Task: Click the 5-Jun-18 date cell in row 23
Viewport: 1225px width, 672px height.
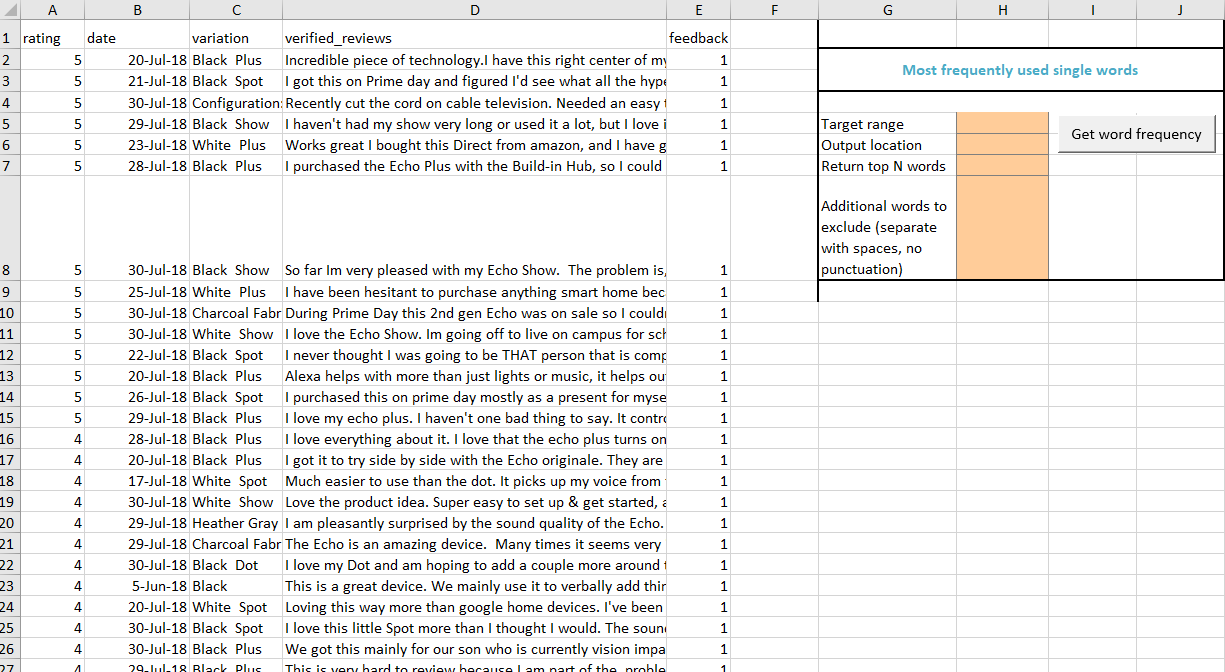Action: (137, 585)
